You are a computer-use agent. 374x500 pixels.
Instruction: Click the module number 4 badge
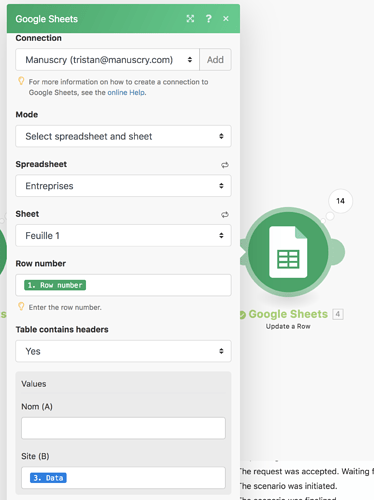tap(338, 314)
